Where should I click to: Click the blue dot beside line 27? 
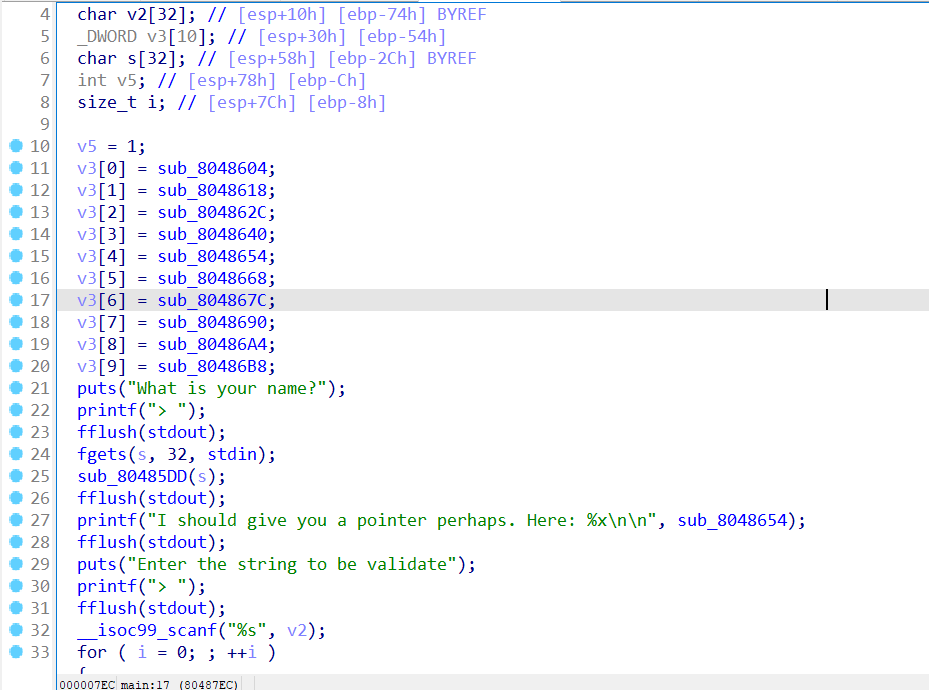point(15,520)
